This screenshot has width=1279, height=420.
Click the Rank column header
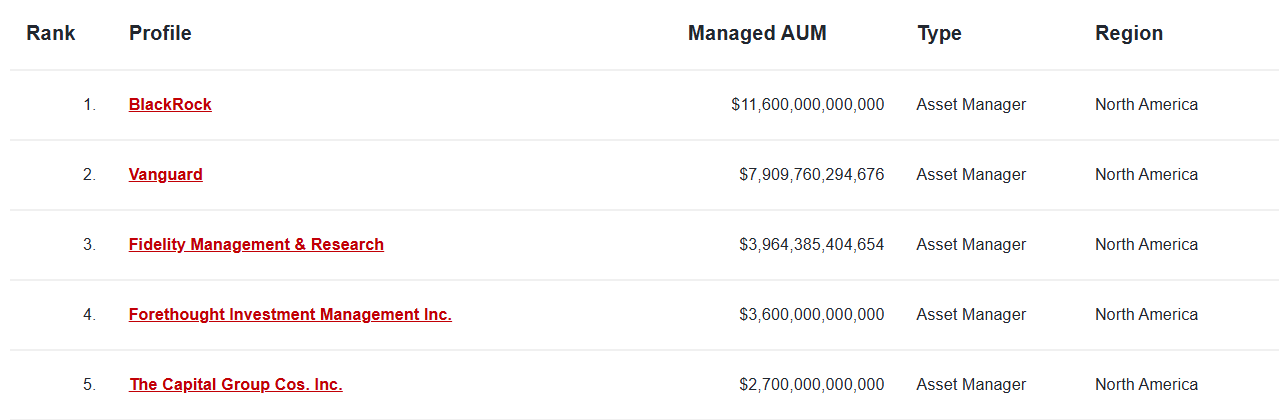51,33
